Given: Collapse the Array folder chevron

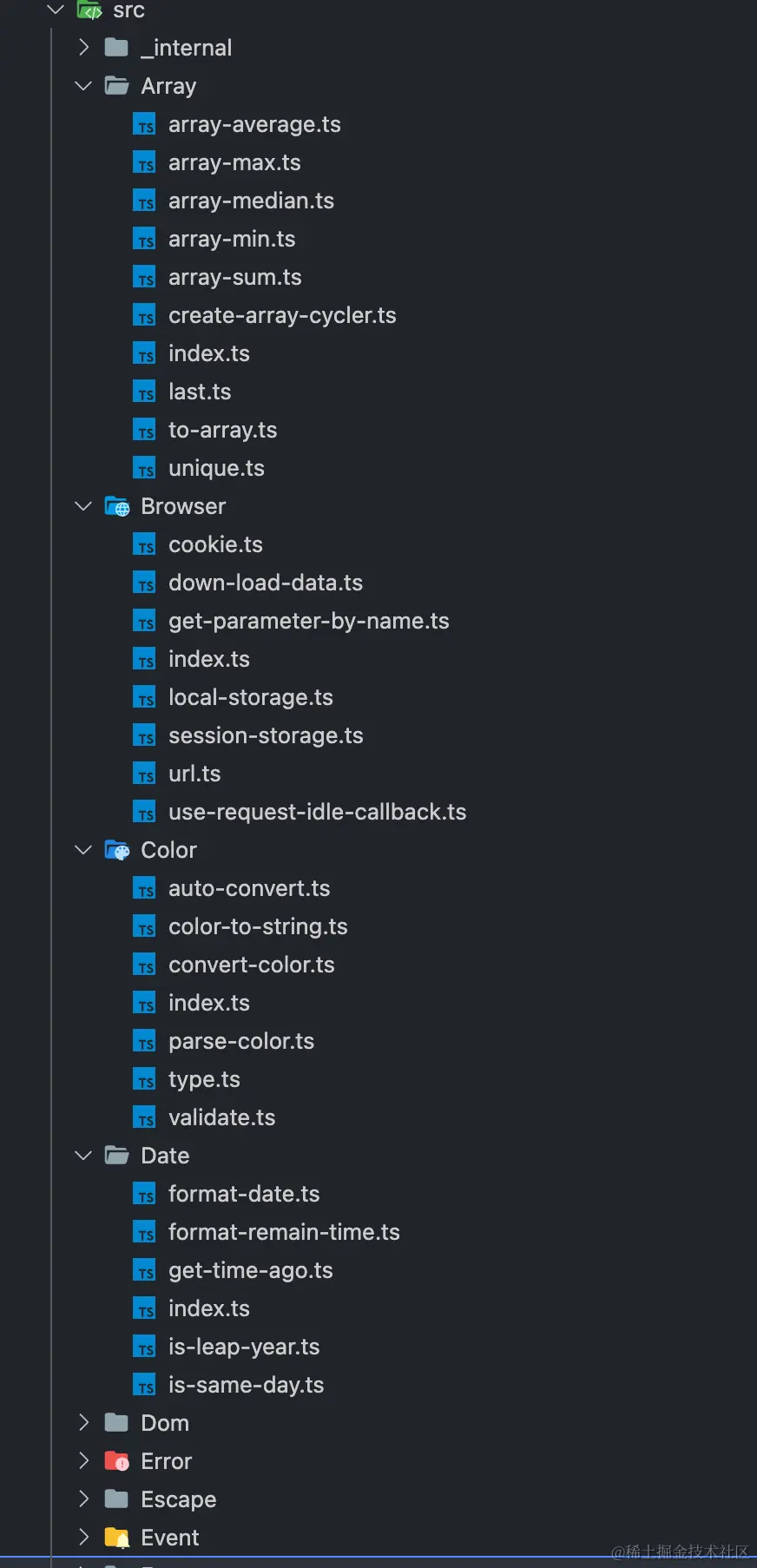Looking at the screenshot, I should coord(83,86).
